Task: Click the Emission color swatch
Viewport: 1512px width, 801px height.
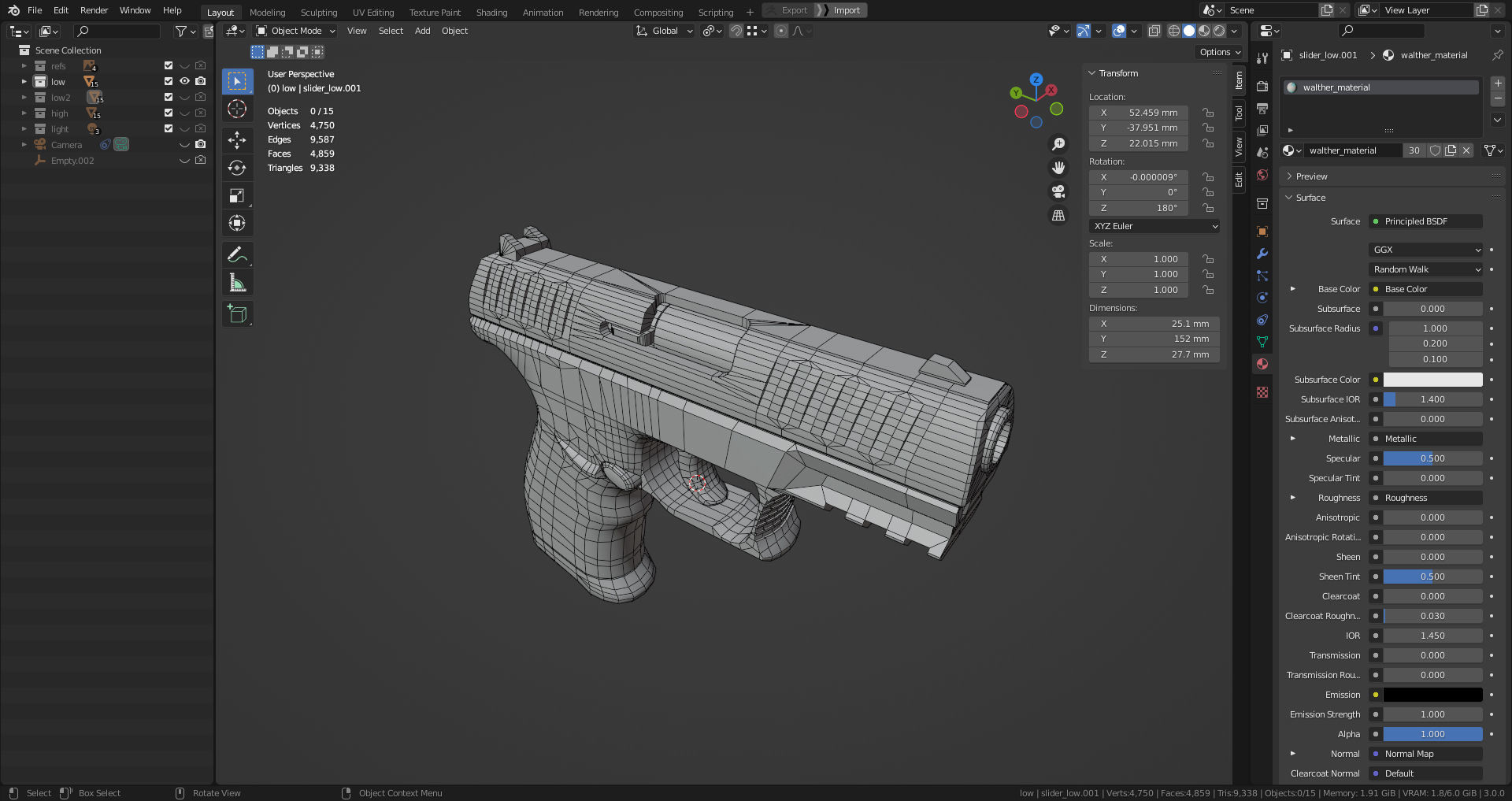Action: pos(1433,695)
